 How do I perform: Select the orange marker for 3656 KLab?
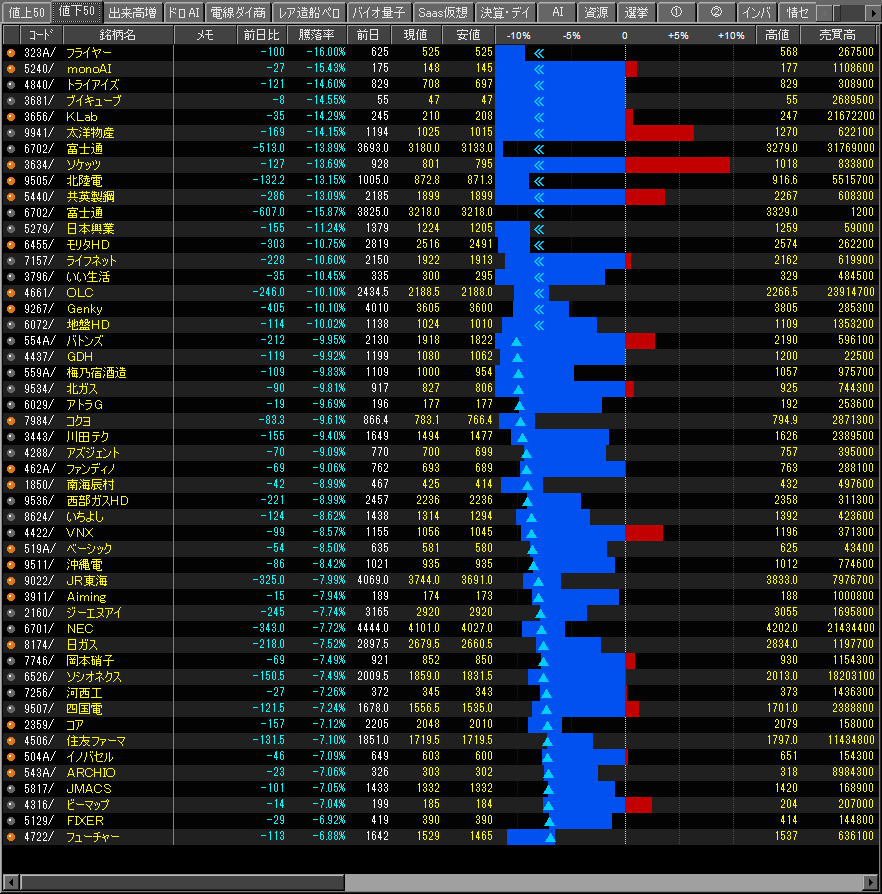pos(11,116)
